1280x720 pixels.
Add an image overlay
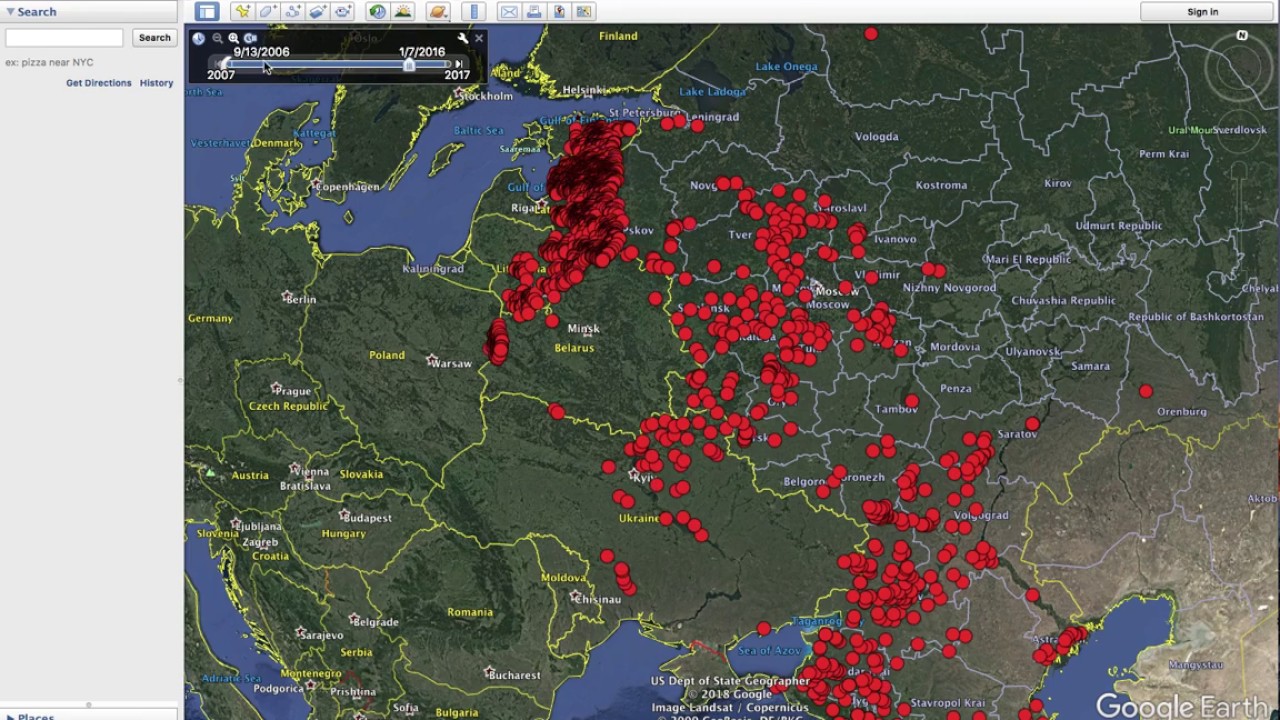(x=318, y=12)
